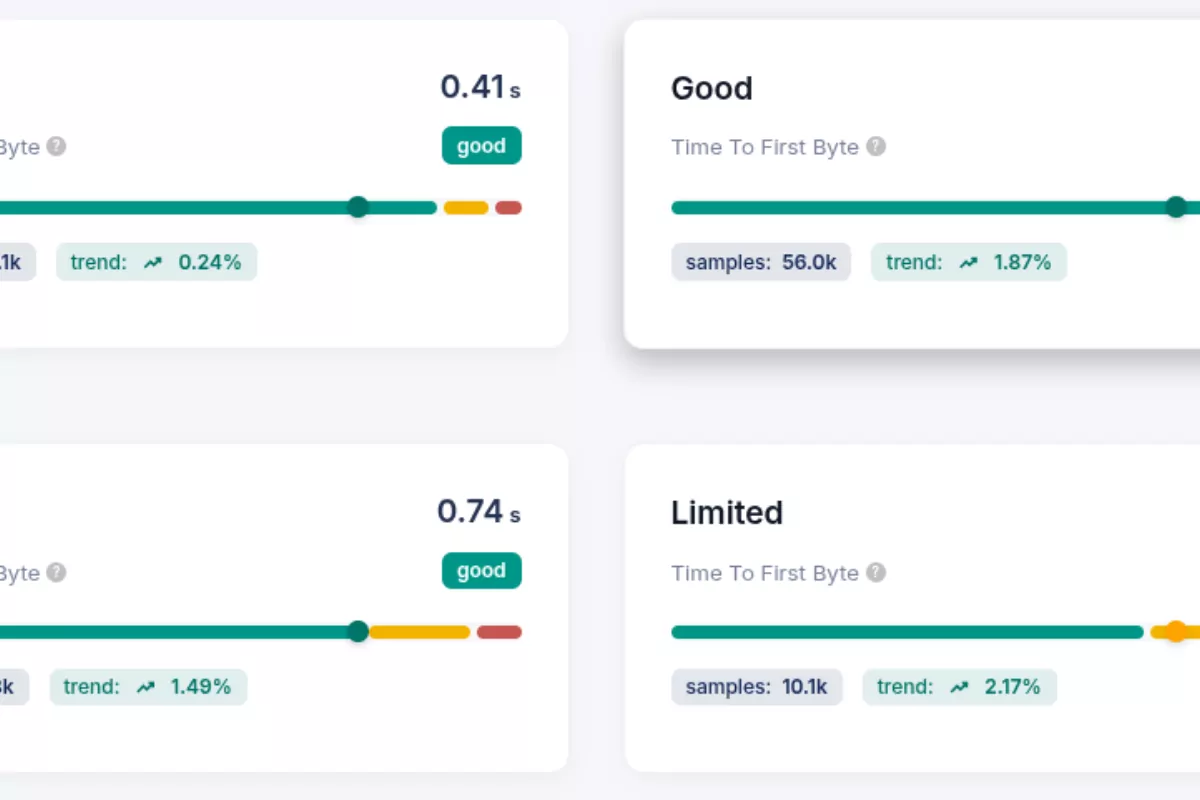The height and width of the screenshot is (800, 1200).
Task: Expand the trend 2.17% chip on the Limited card
Action: coord(959,687)
